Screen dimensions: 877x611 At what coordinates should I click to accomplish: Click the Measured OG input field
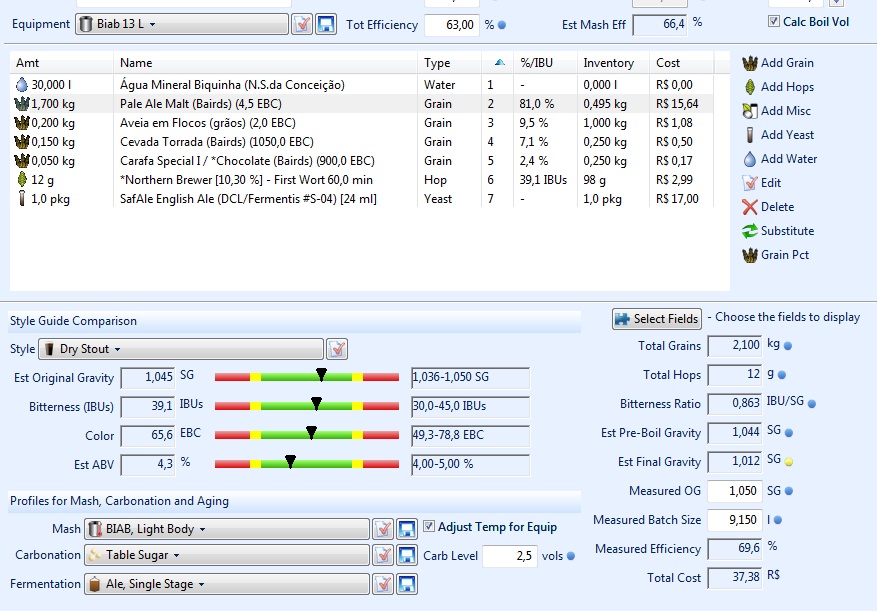click(x=734, y=491)
